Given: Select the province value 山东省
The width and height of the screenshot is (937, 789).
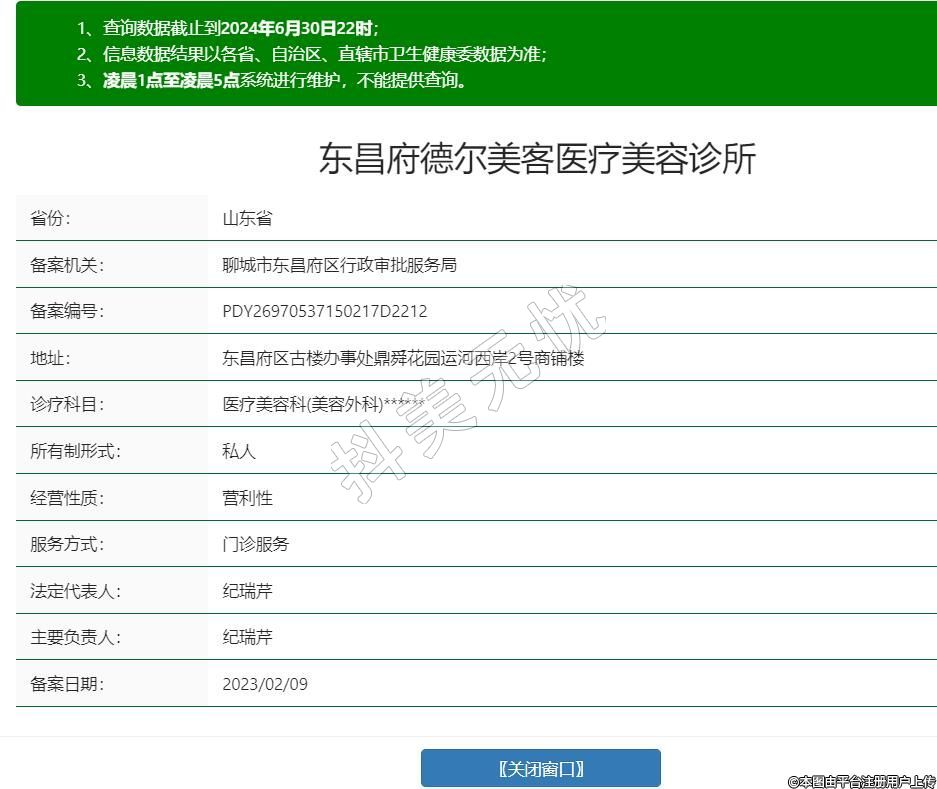Looking at the screenshot, I should [247, 218].
